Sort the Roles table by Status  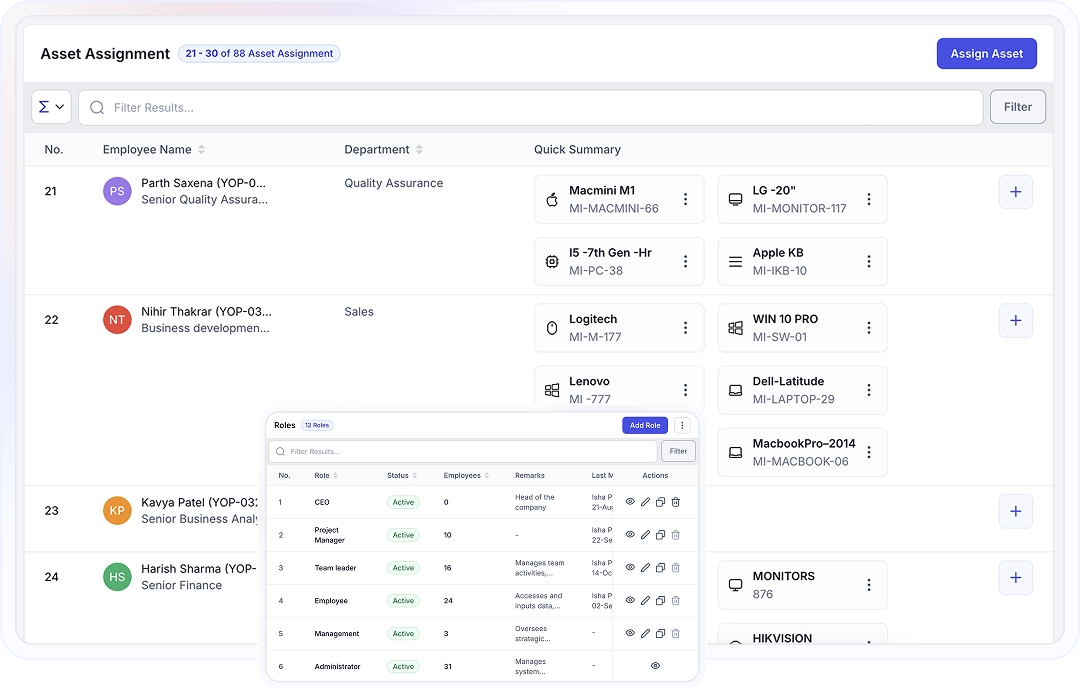[416, 475]
